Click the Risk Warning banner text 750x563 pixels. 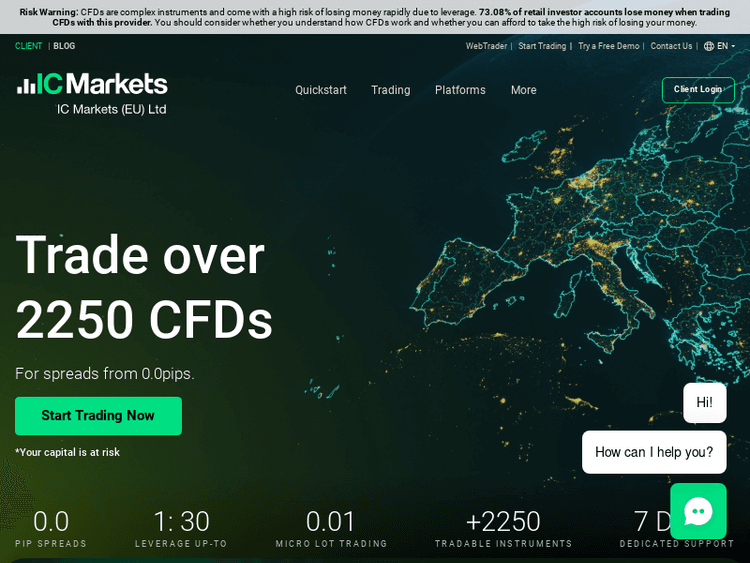[375, 17]
